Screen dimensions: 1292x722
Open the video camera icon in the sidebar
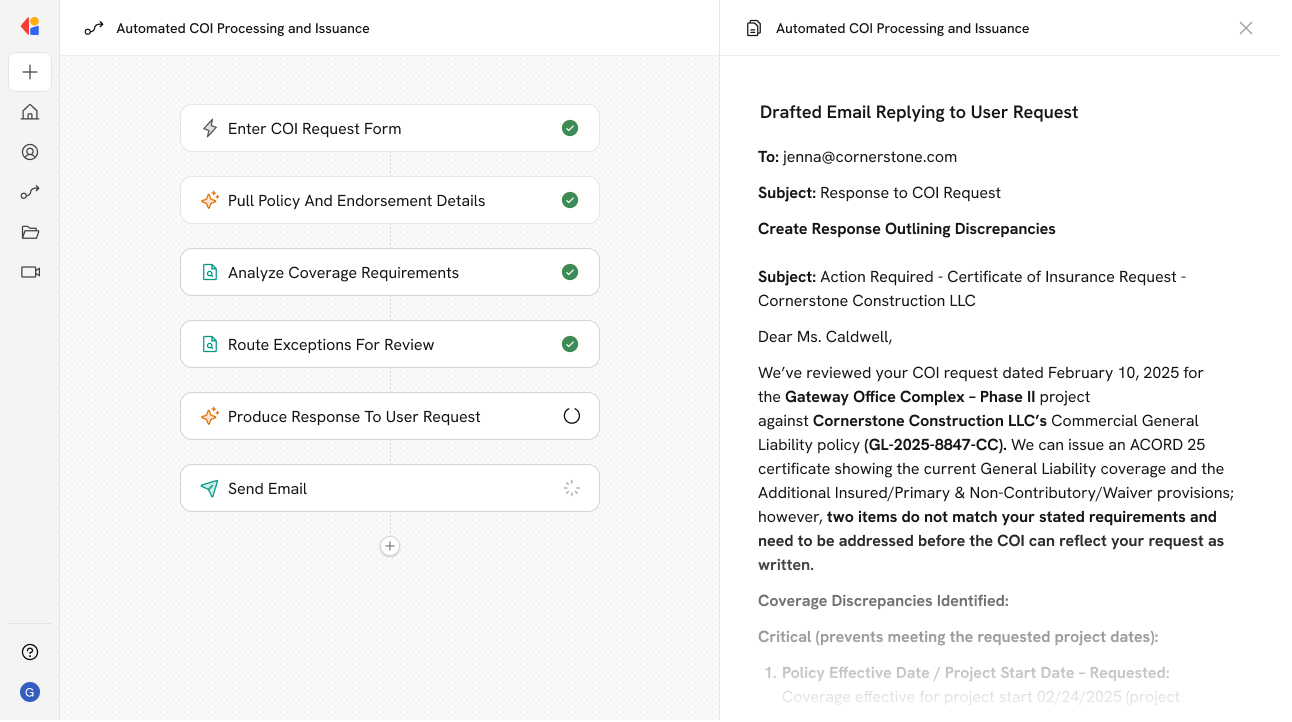(30, 272)
